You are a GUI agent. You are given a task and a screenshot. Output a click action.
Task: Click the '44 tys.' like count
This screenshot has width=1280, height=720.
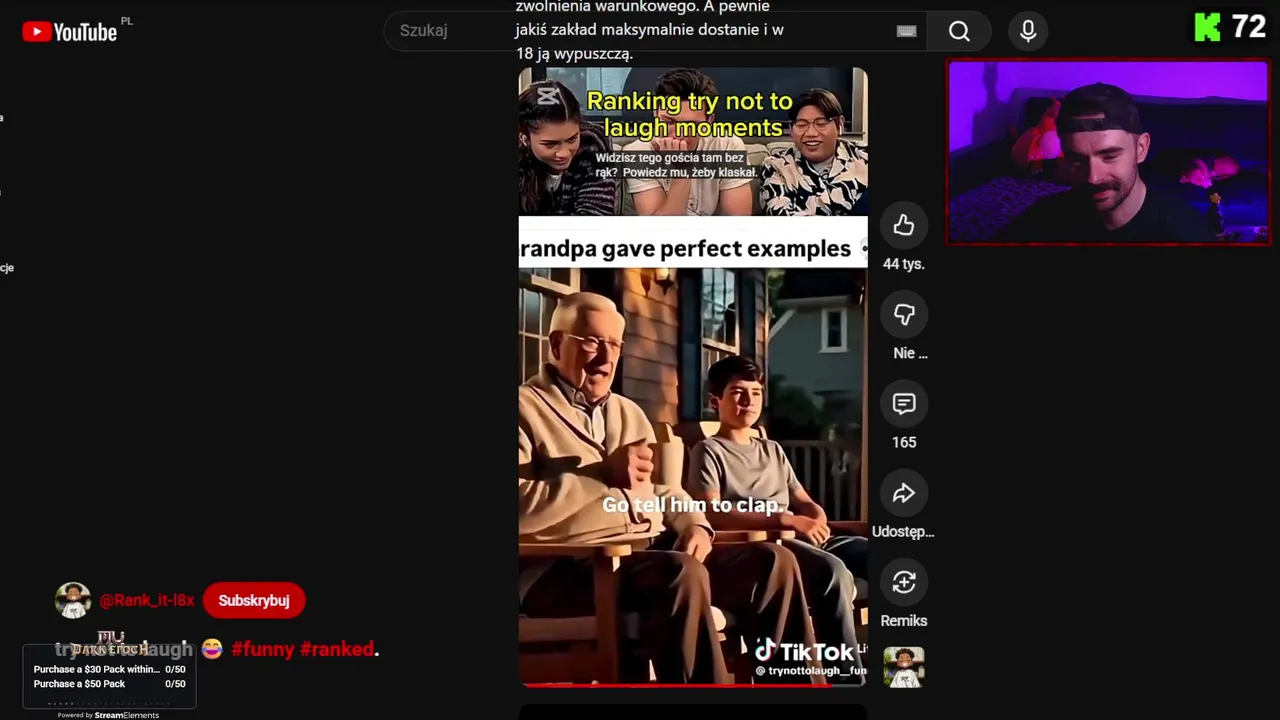904,264
